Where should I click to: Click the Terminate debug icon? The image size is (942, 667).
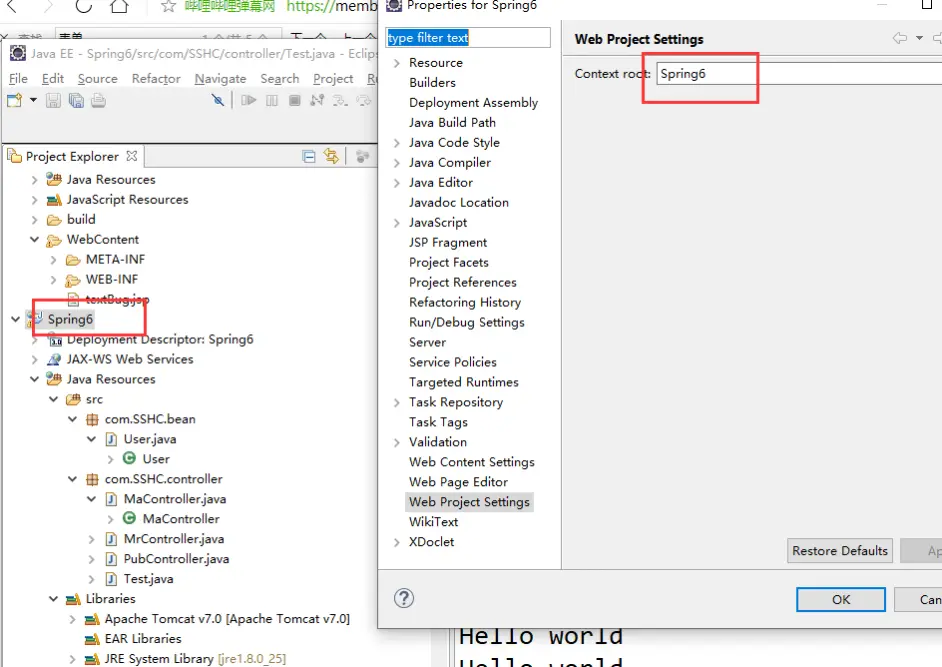tap(294, 100)
